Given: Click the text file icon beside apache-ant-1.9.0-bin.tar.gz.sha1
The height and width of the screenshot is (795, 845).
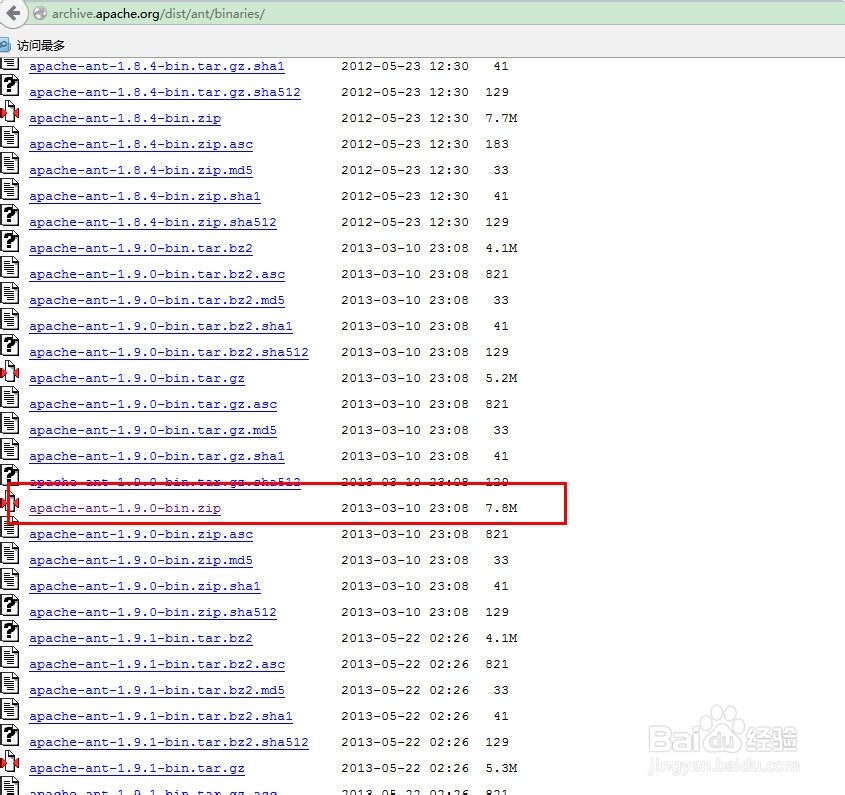Looking at the screenshot, I should (x=10, y=450).
